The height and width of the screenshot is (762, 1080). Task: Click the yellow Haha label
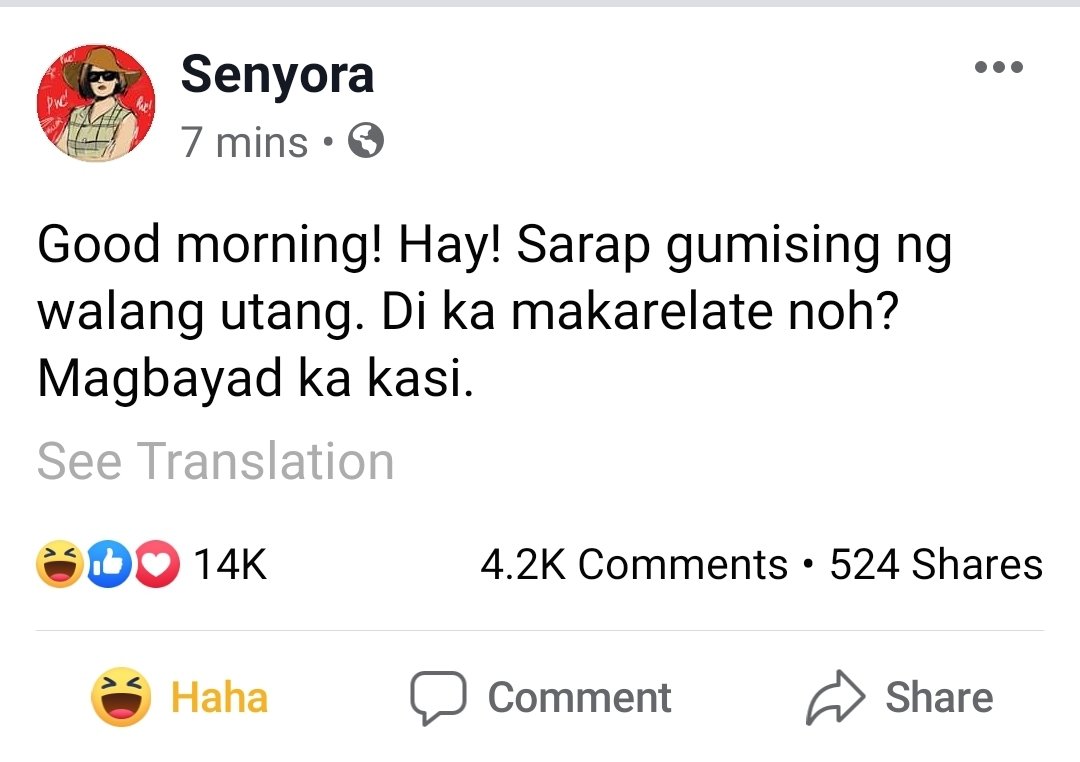[x=219, y=697]
